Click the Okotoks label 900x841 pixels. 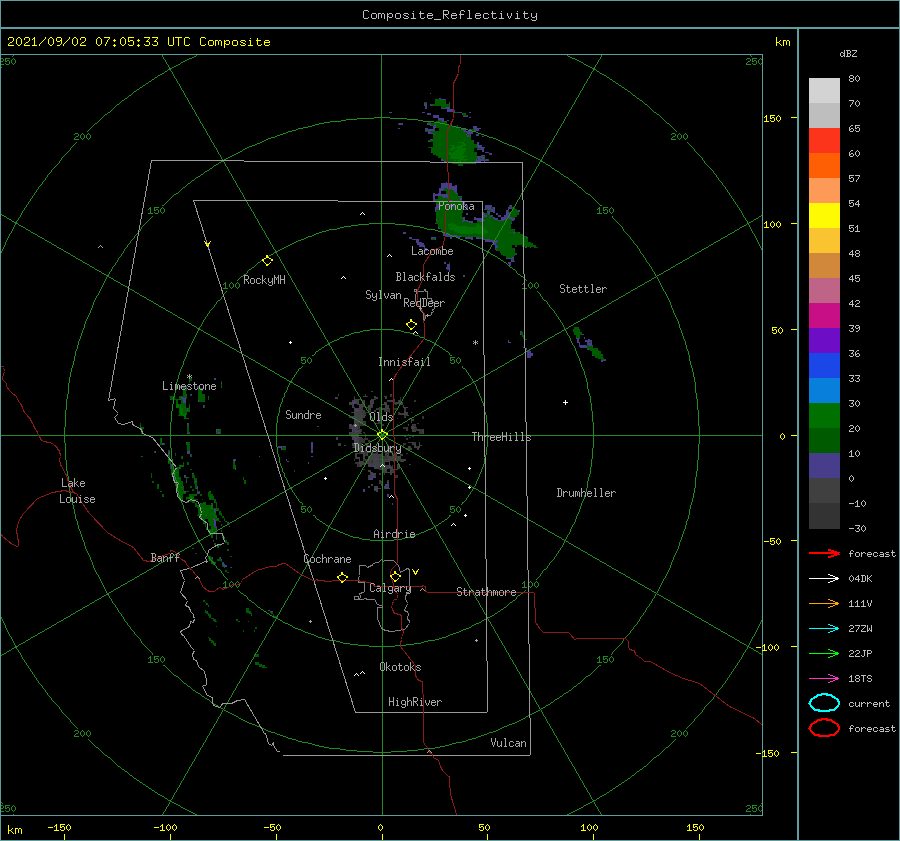pos(400,666)
